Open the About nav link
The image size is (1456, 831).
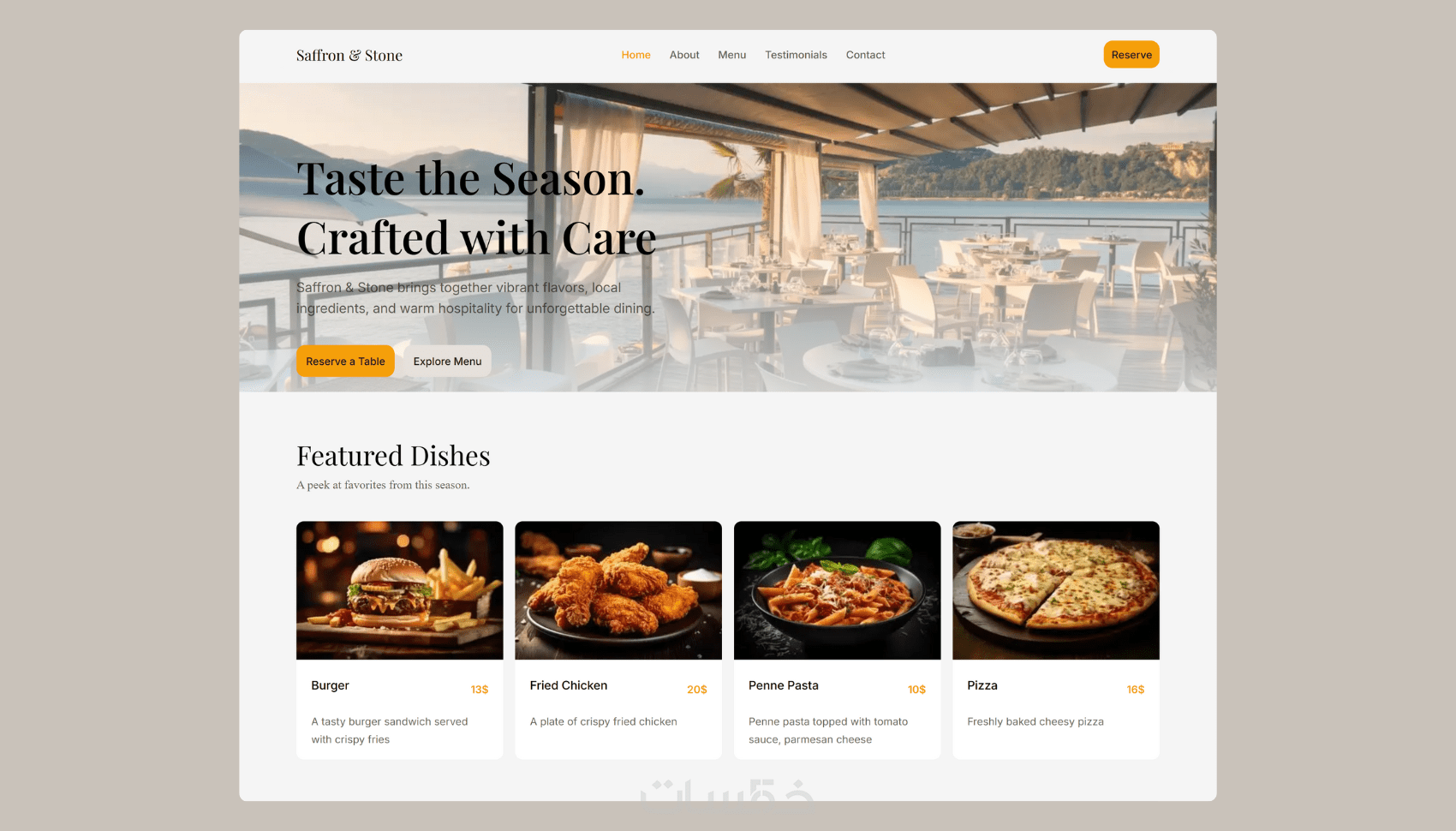[684, 55]
